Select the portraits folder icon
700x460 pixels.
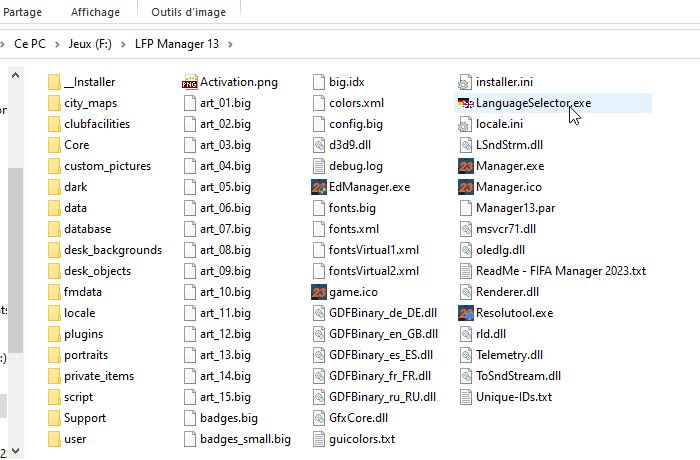54,355
